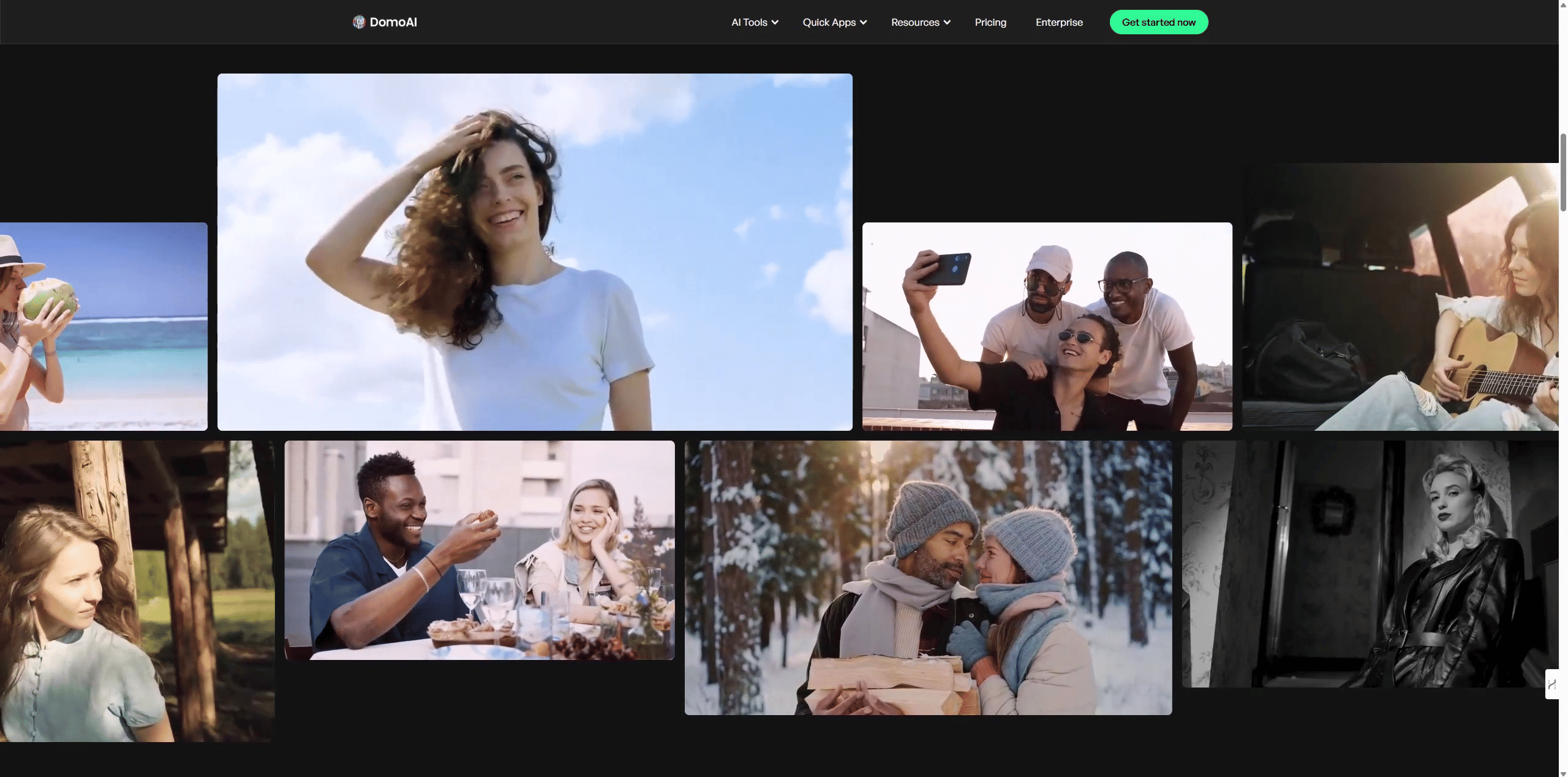The height and width of the screenshot is (777, 1568).
Task: Open the woman playing guitar thumbnail
Action: 1400,297
